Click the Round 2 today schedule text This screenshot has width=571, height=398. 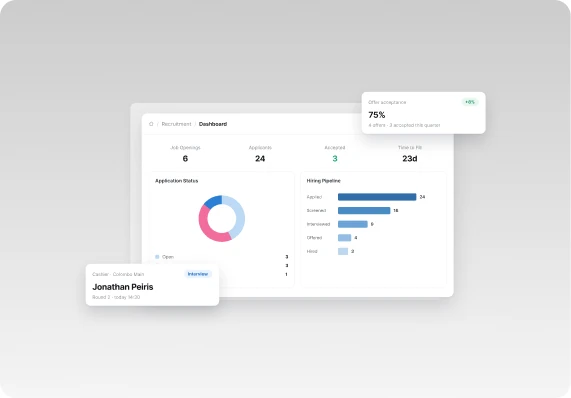[116, 297]
